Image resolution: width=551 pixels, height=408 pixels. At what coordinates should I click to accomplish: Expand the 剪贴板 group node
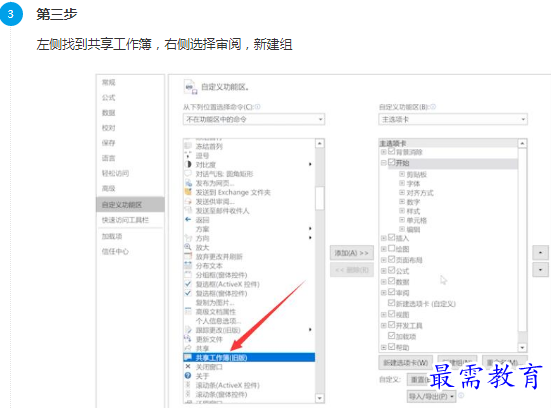[402, 174]
